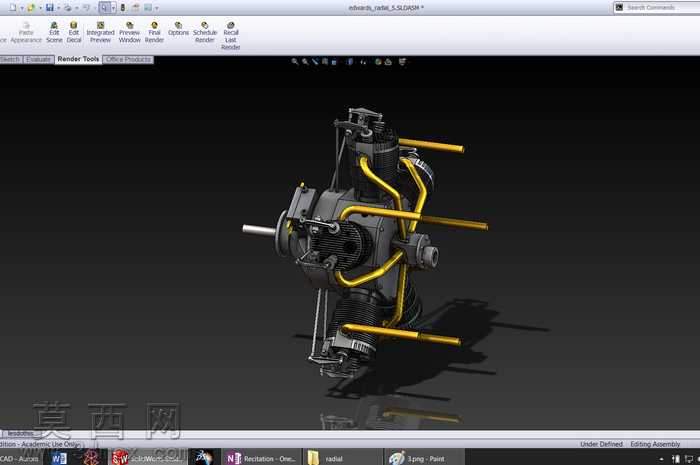Select the Render Tools tab
The height and width of the screenshot is (465, 700).
[x=78, y=59]
